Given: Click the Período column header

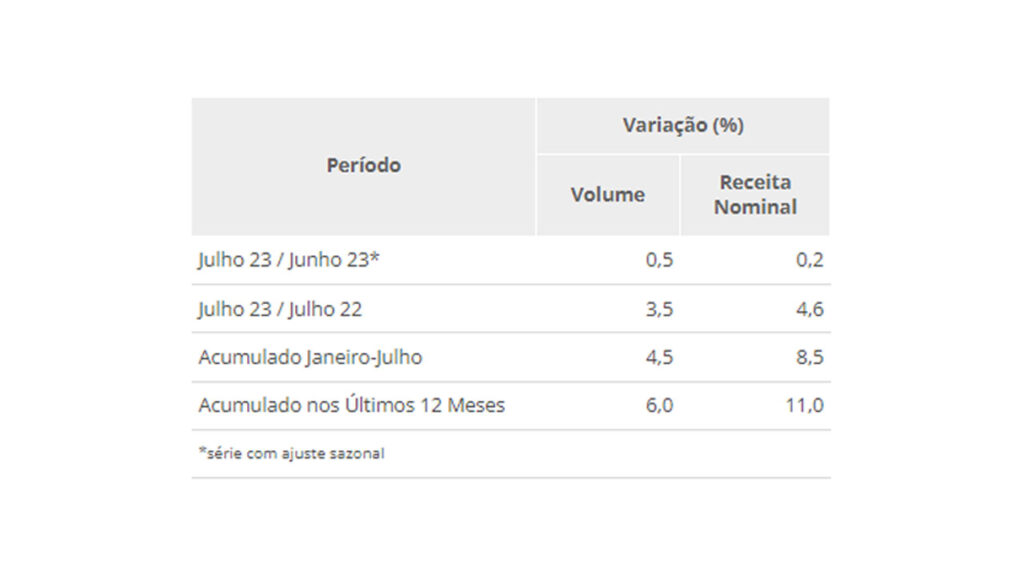Looking at the screenshot, I should pyautogui.click(x=363, y=166).
